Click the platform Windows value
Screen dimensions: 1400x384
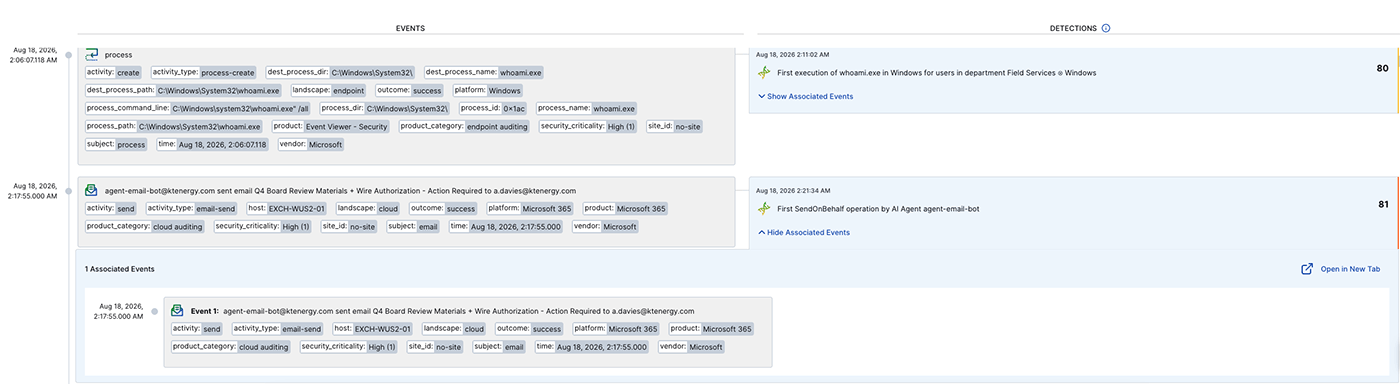(504, 90)
